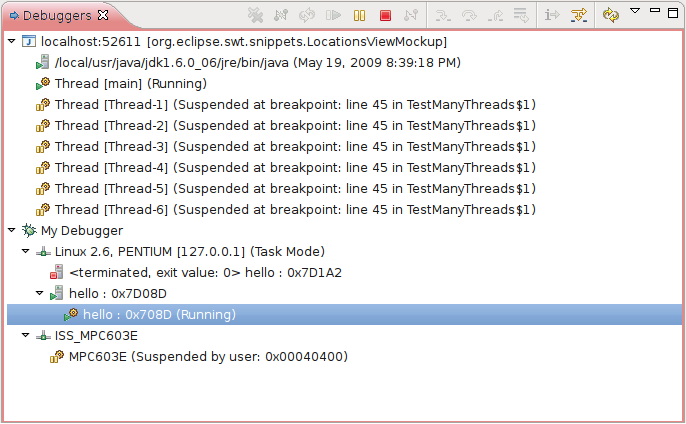
Task: Open the view menu dropdown triangle
Action: click(635, 11)
